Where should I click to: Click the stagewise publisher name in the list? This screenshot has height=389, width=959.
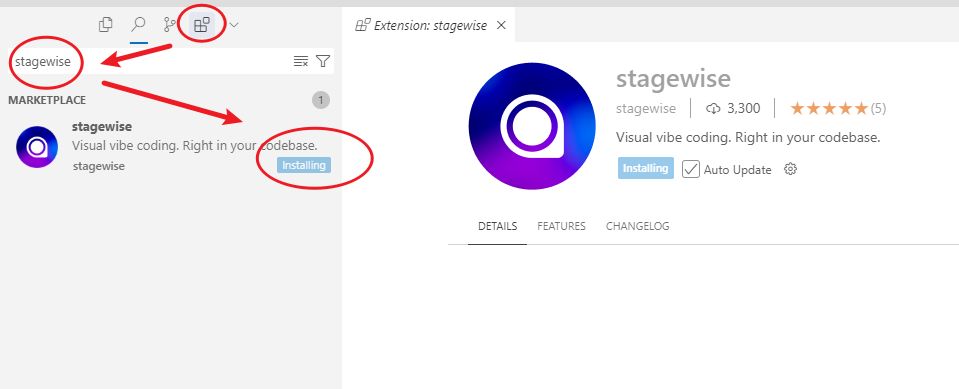tap(98, 166)
